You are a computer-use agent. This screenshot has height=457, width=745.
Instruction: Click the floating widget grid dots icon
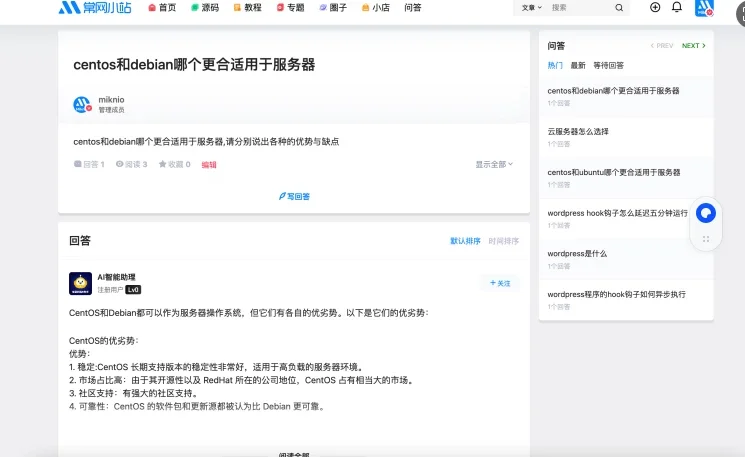[706, 239]
